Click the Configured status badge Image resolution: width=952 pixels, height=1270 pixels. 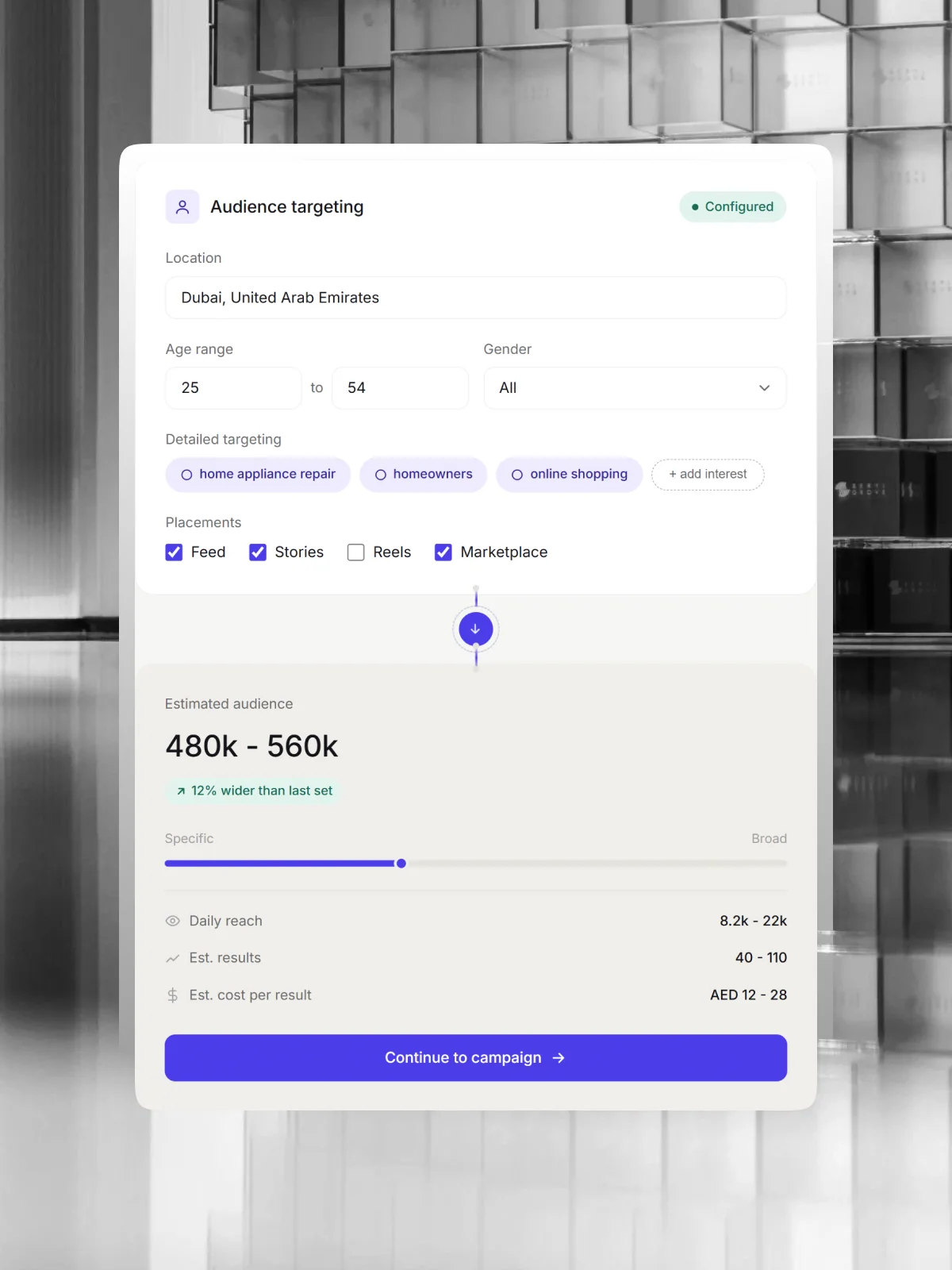(x=733, y=207)
